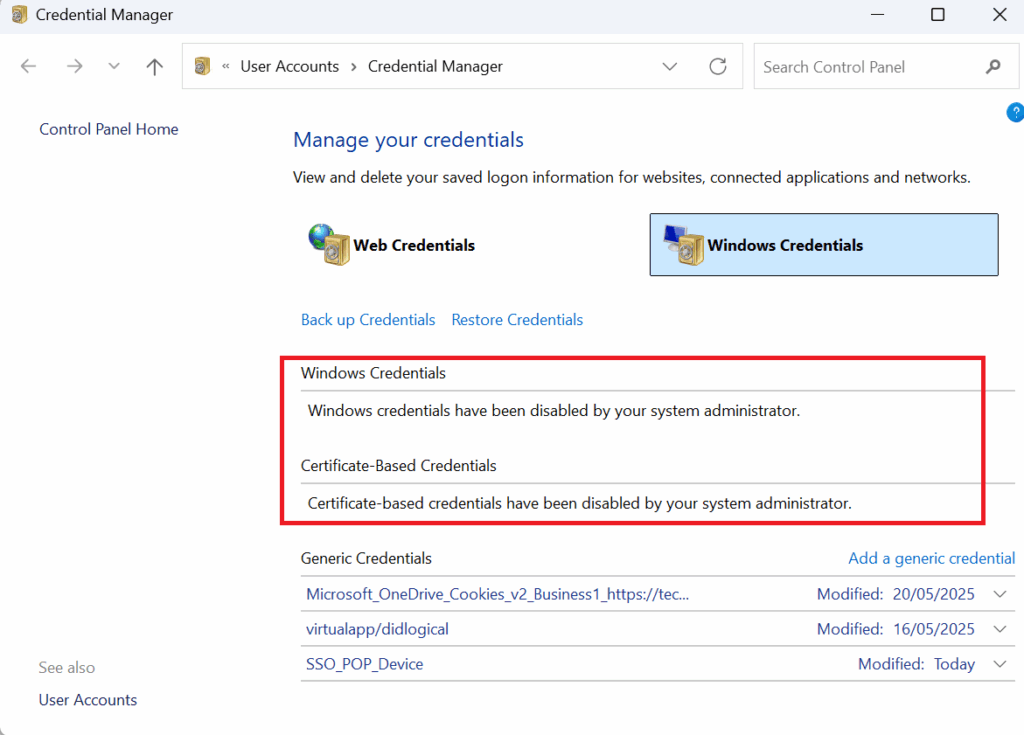Screen dimensions: 1024x735
Task: Expand the SSO_POP_Device credential chevron
Action: [x=1001, y=664]
